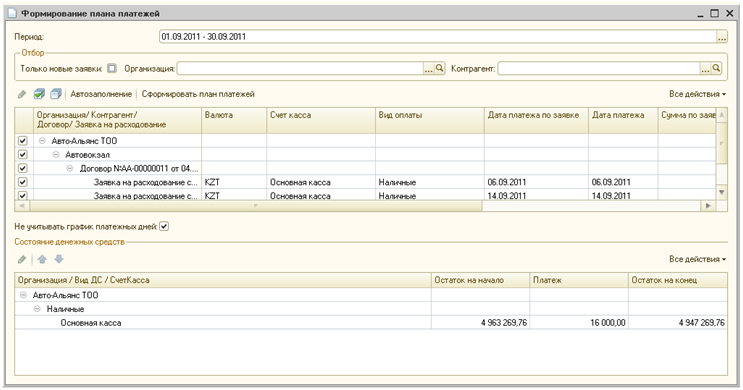Image resolution: width=743 pixels, height=390 pixels.
Task: Click the Период date range field
Action: tap(438, 37)
